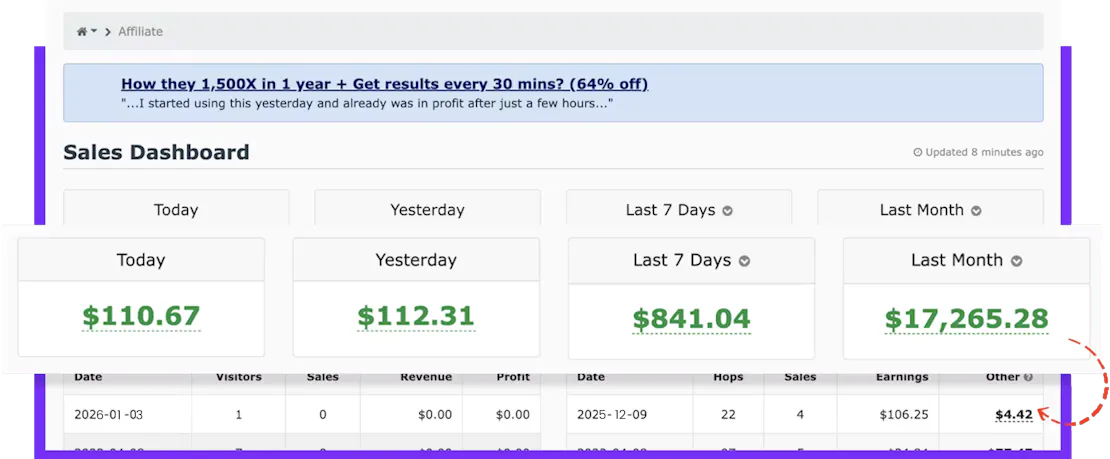Select the 2026-01-03 date row cell
Screen dimensions: 1110x459
click(105, 414)
